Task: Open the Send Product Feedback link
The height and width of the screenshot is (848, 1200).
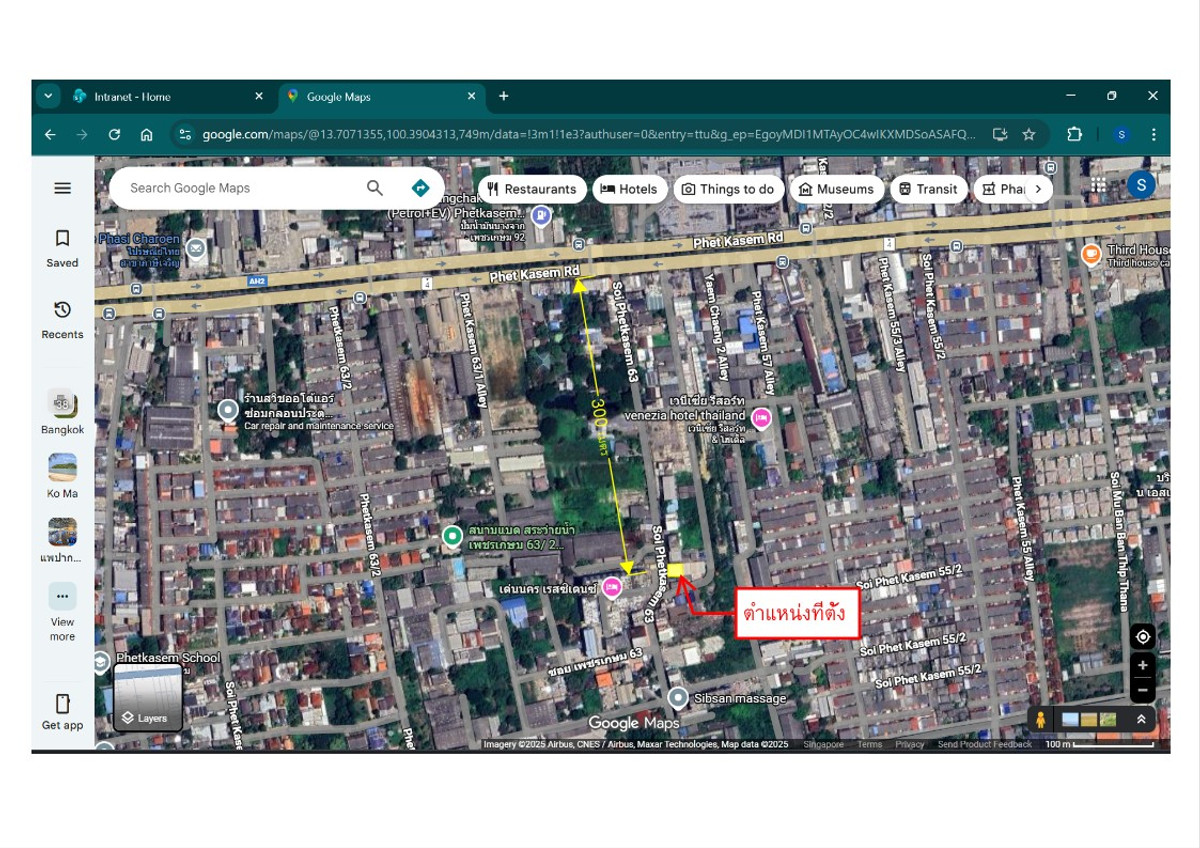Action: 984,744
